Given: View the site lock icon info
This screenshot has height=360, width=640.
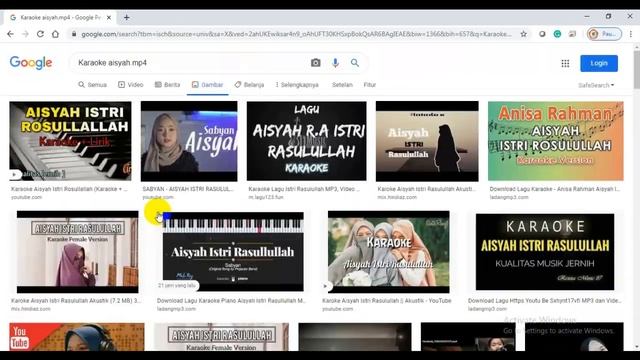Looking at the screenshot, I should (74, 34).
